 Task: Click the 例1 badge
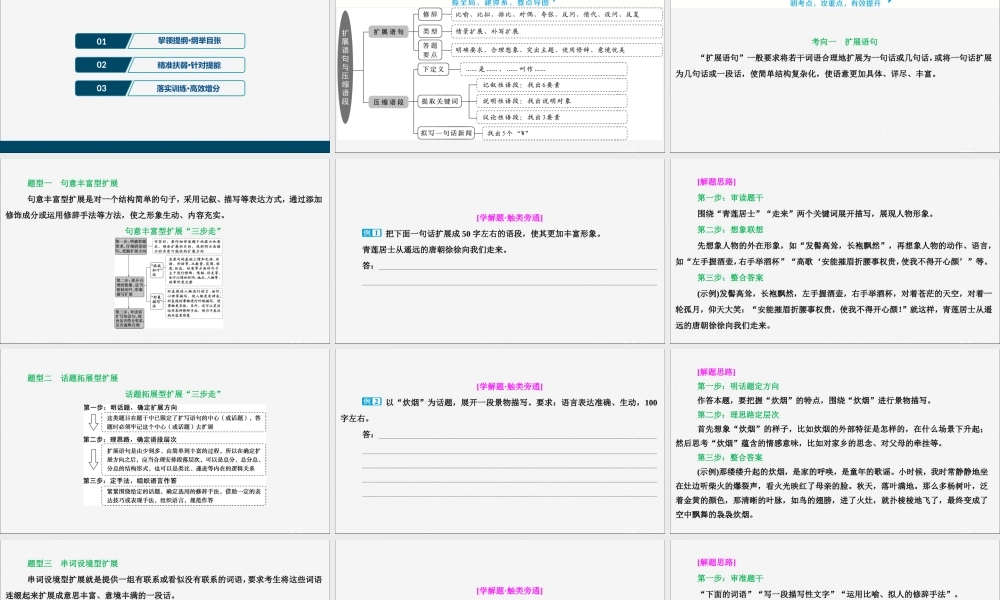pos(372,233)
